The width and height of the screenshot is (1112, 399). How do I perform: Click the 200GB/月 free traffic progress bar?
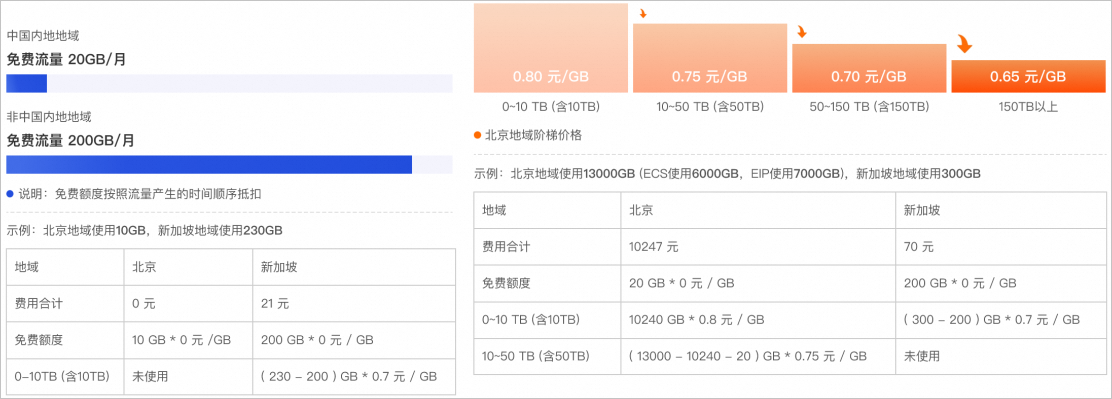coord(229,164)
